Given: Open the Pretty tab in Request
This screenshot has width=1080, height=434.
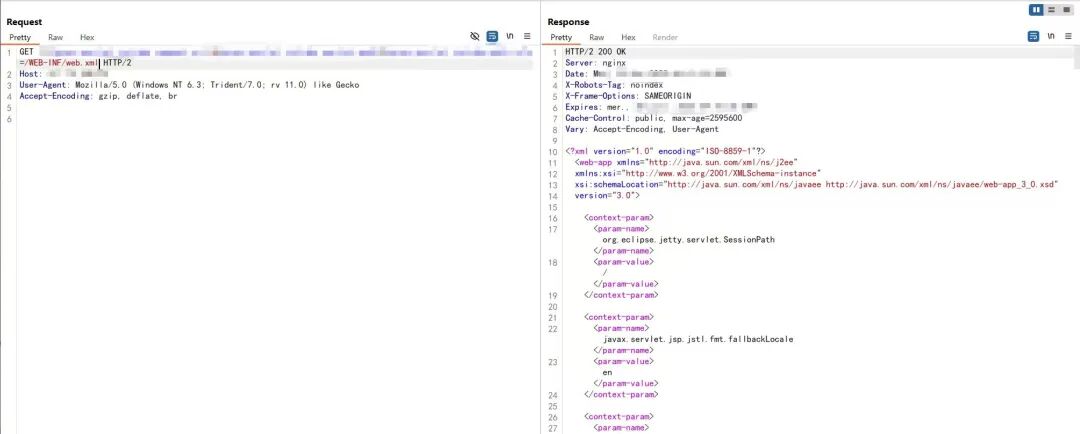Looking at the screenshot, I should 20,37.
